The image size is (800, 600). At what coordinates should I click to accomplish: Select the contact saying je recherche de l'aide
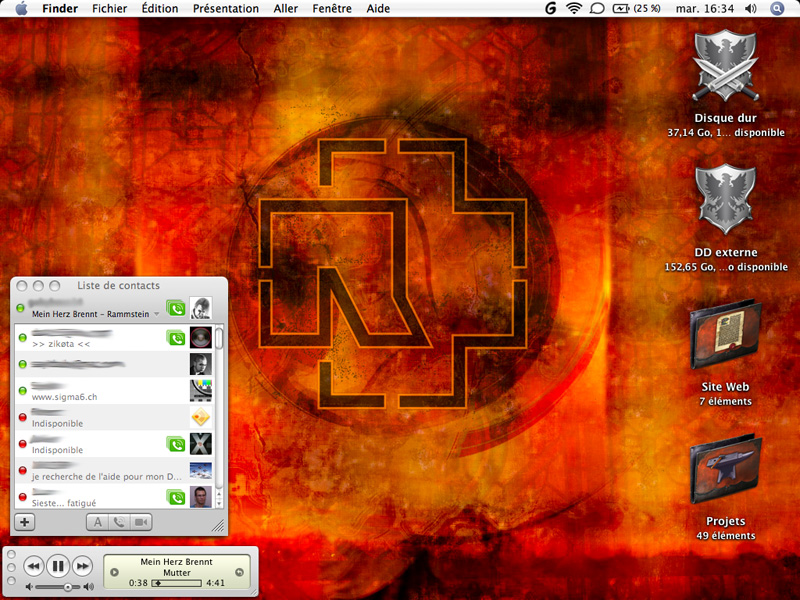pyautogui.click(x=115, y=470)
